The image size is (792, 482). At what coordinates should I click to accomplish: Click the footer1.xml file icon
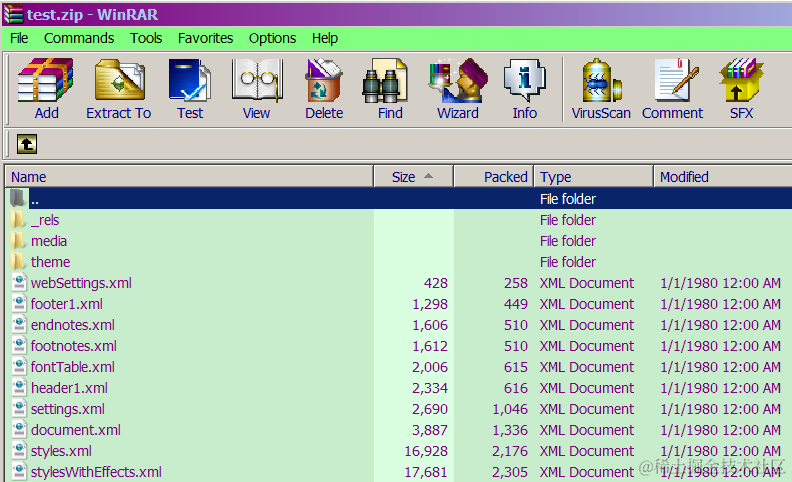(19, 304)
